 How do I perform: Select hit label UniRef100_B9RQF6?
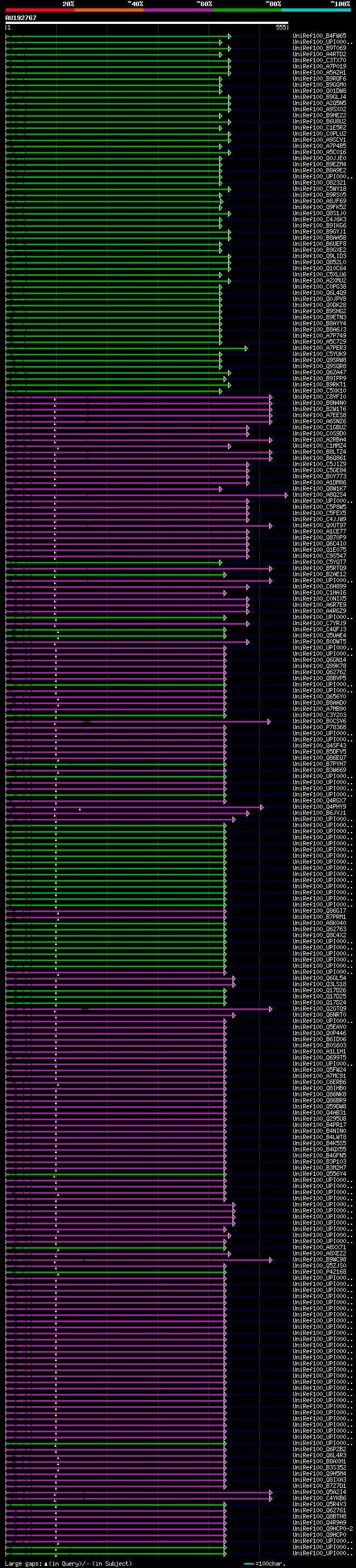point(319,78)
